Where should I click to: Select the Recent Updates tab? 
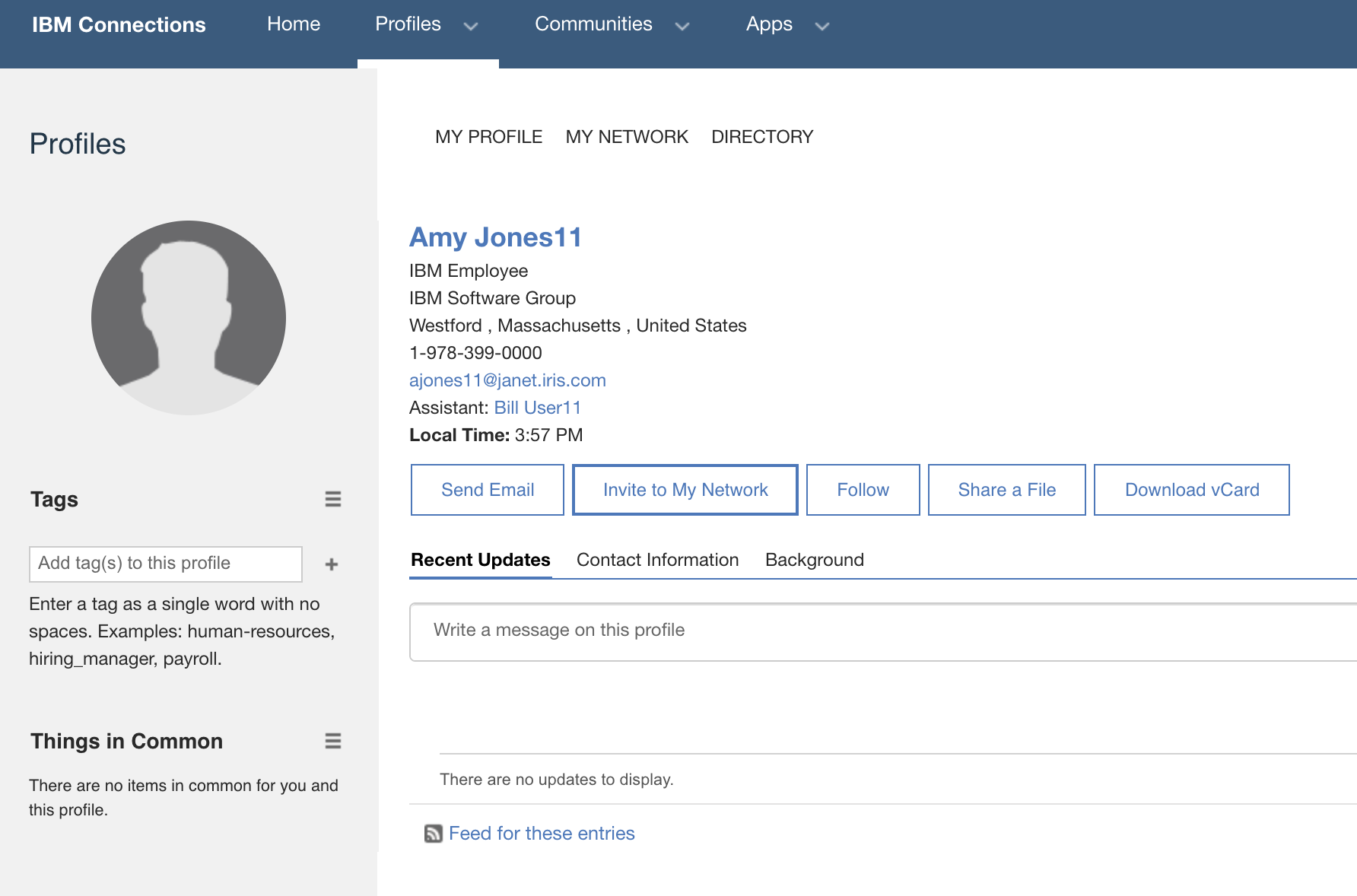click(480, 560)
